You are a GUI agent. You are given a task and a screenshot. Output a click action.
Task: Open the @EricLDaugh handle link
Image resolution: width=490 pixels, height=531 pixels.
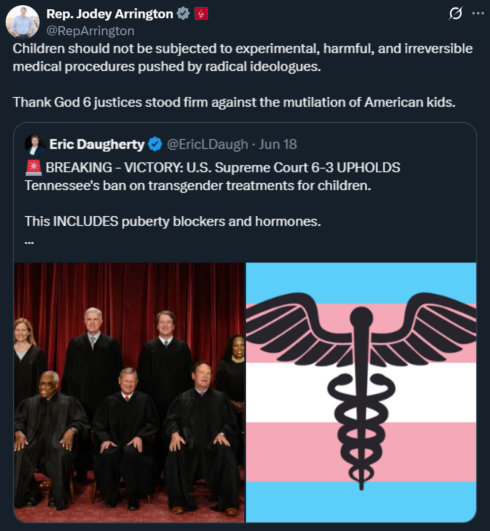(207, 145)
